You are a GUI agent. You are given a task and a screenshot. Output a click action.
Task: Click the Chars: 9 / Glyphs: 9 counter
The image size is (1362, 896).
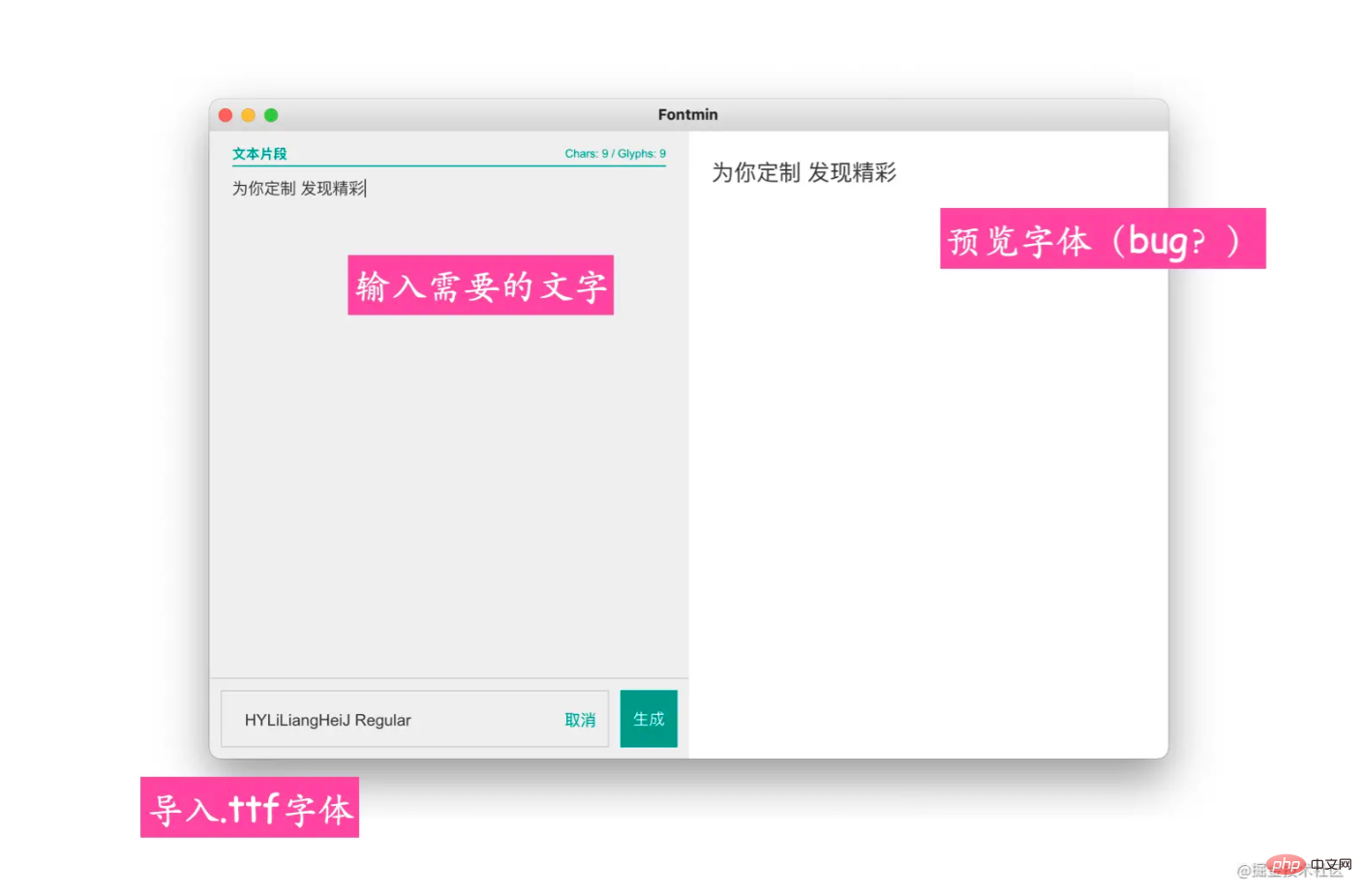(616, 154)
